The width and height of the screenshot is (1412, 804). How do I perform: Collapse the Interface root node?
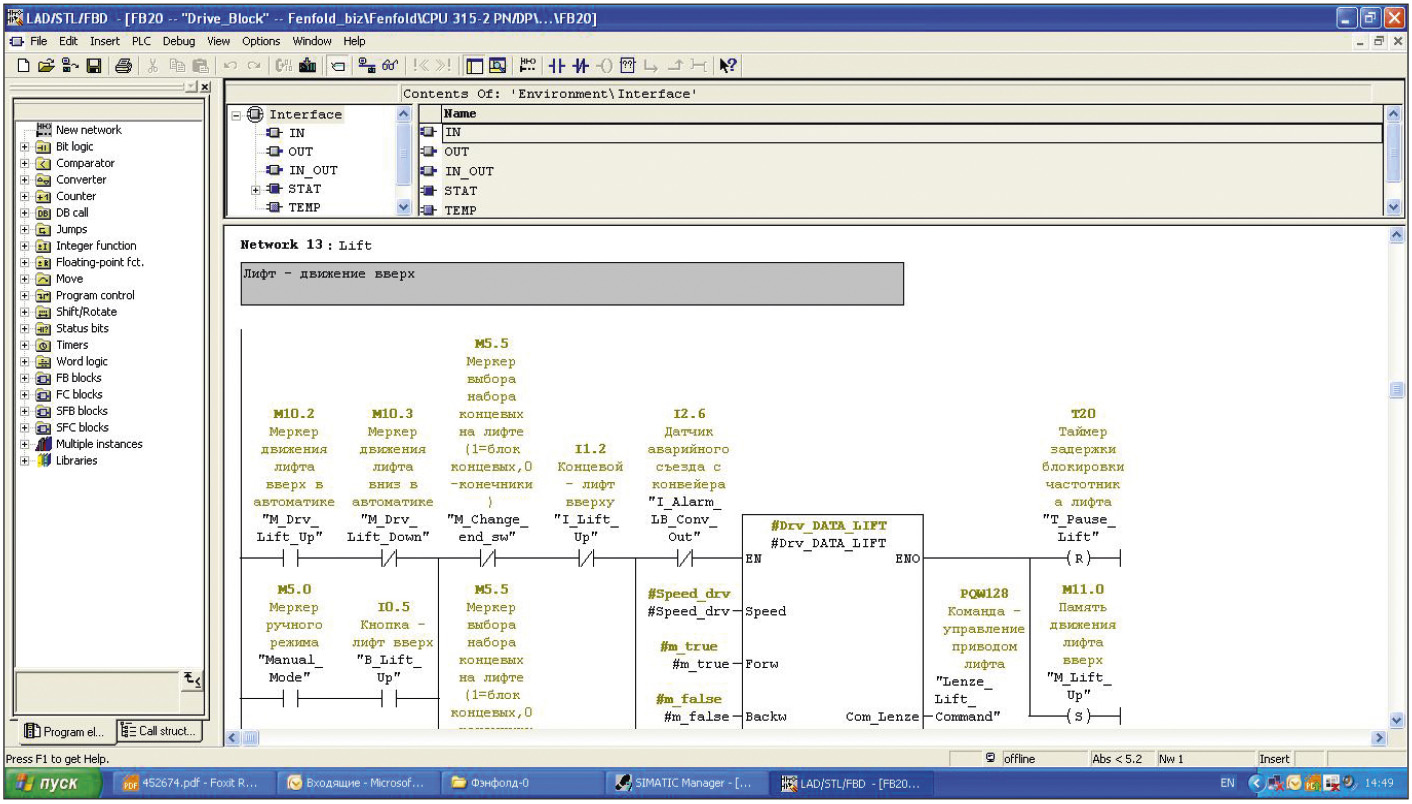point(237,114)
